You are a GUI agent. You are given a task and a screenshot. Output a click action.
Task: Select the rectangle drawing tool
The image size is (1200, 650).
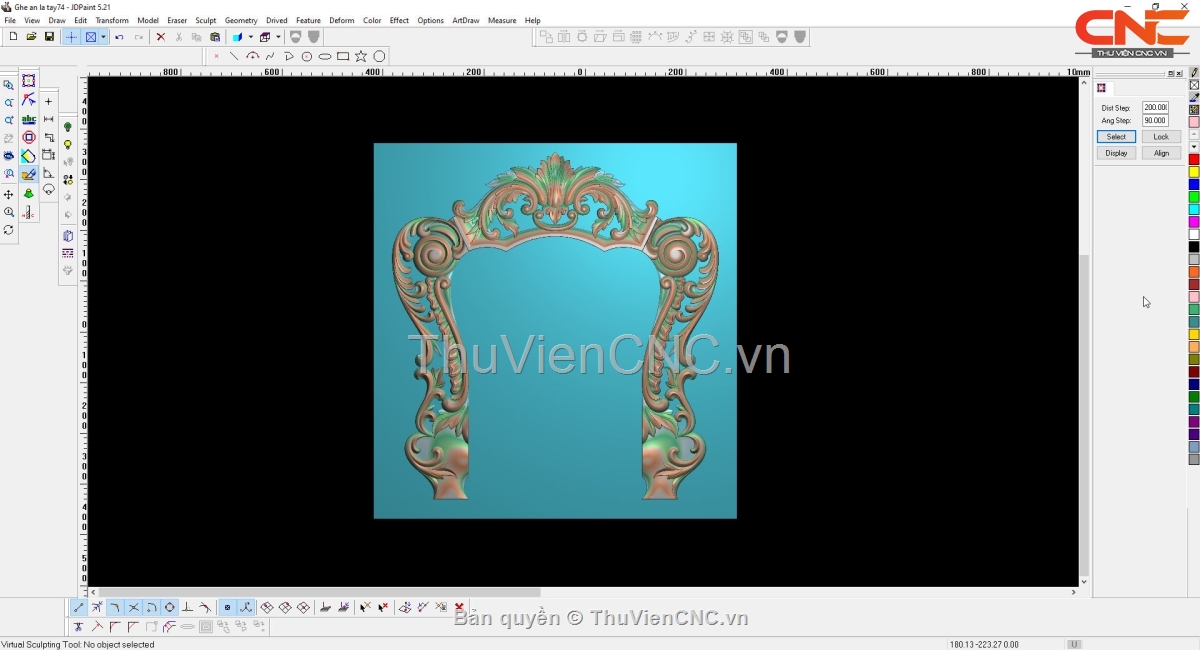point(343,57)
